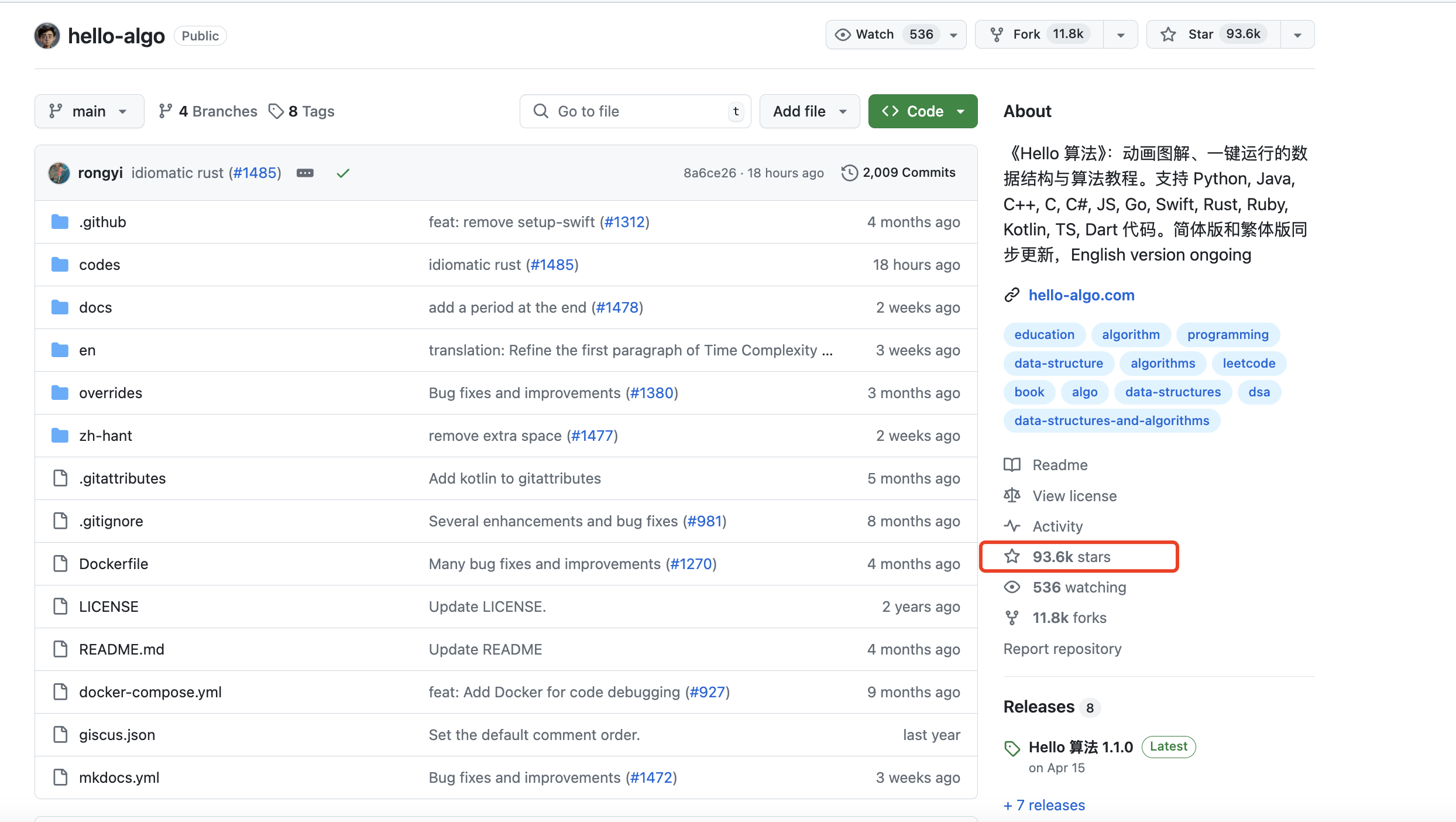This screenshot has width=1456, height=822.
Task: Open the main branch dropdown
Action: pyautogui.click(x=89, y=111)
